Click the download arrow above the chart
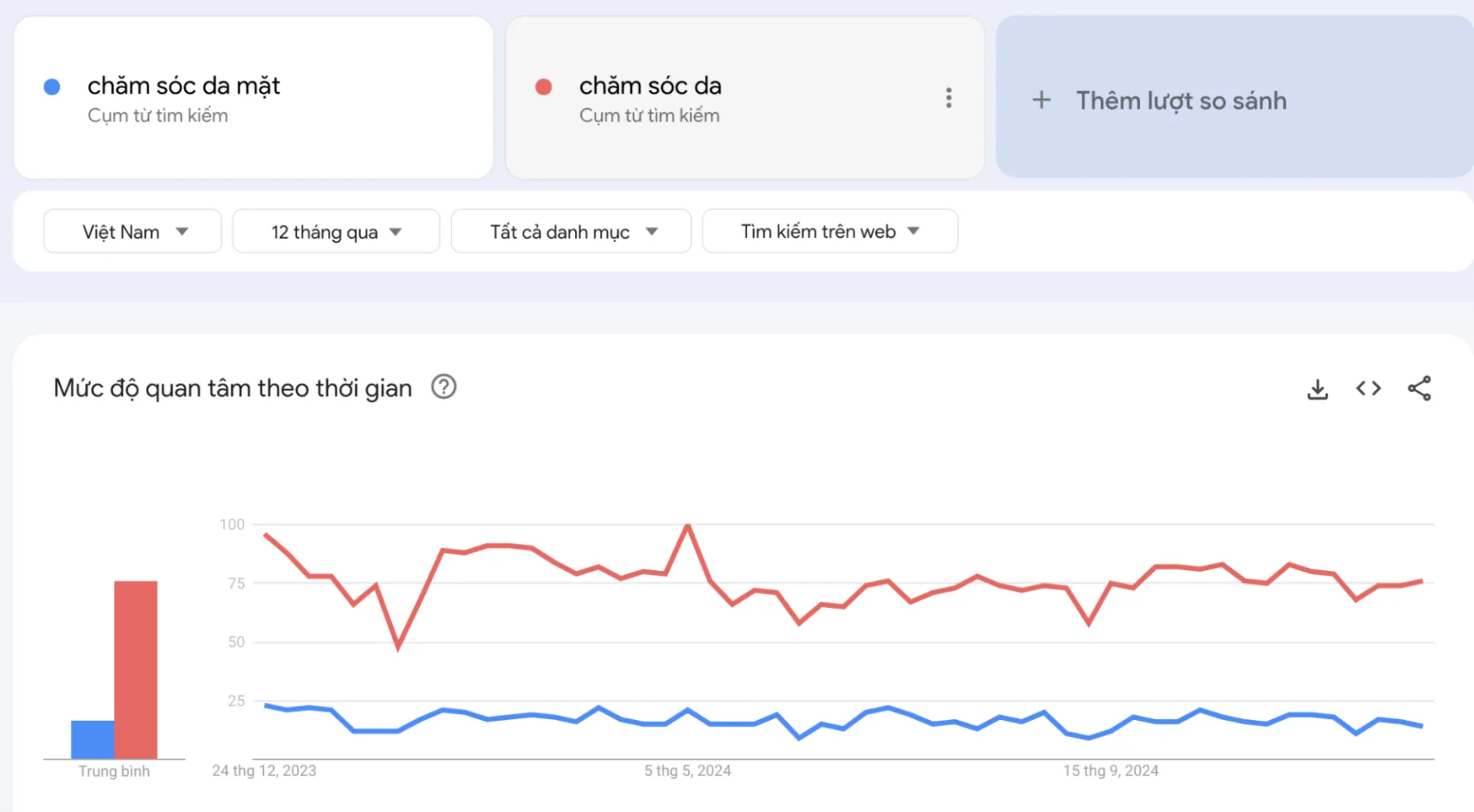The image size is (1474, 812). click(x=1318, y=388)
